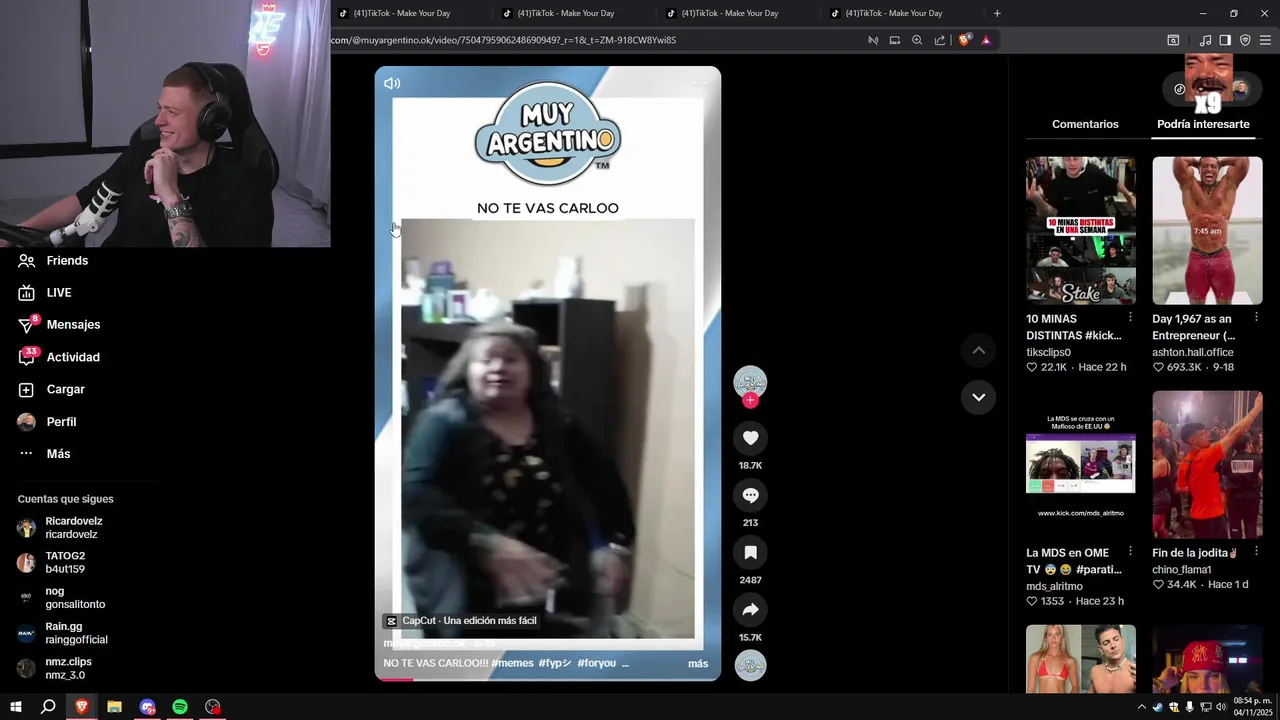Open Brave hamburger main menu

tap(1265, 40)
